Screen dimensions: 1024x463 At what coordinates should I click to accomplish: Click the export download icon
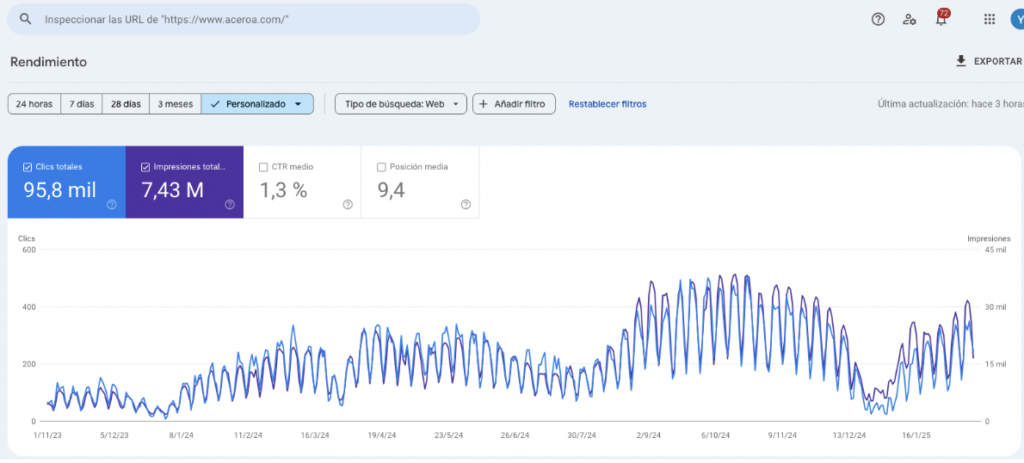[961, 61]
